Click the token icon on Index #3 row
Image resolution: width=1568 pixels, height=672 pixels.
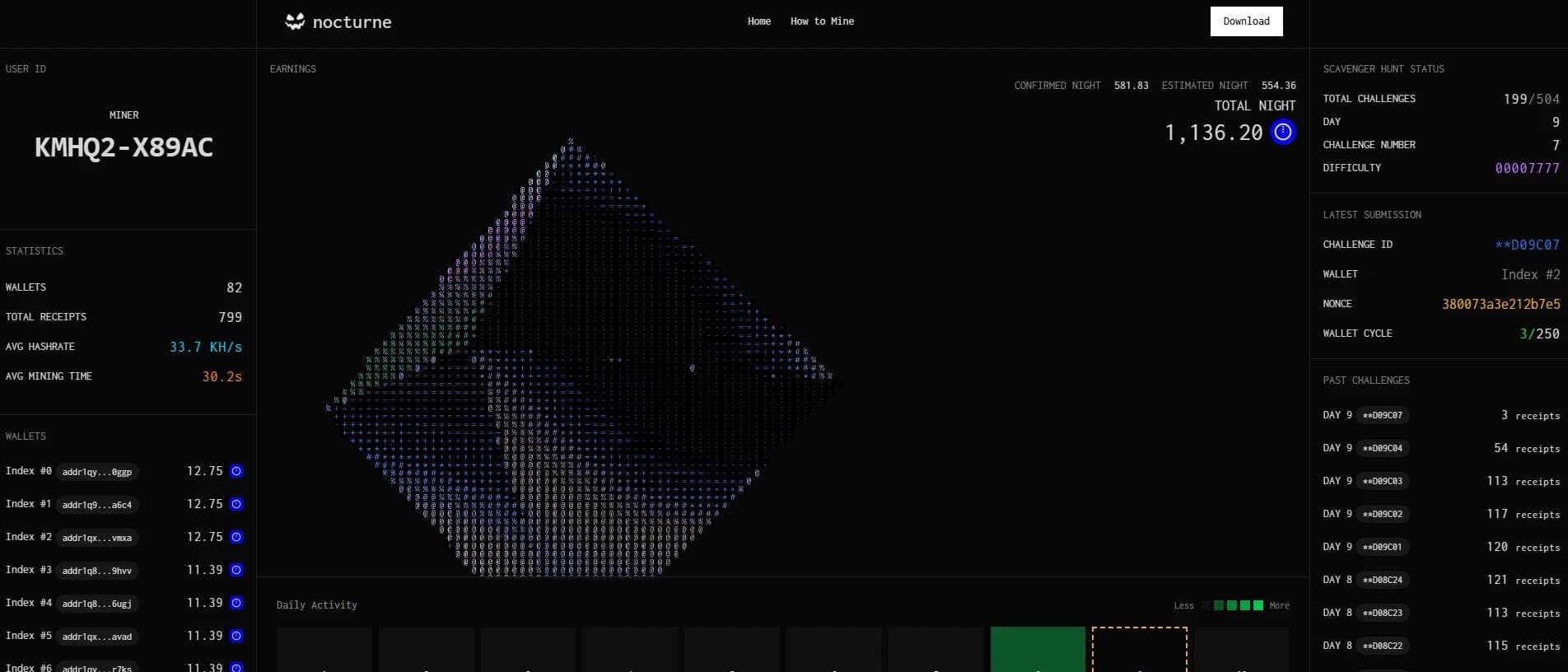(x=236, y=570)
